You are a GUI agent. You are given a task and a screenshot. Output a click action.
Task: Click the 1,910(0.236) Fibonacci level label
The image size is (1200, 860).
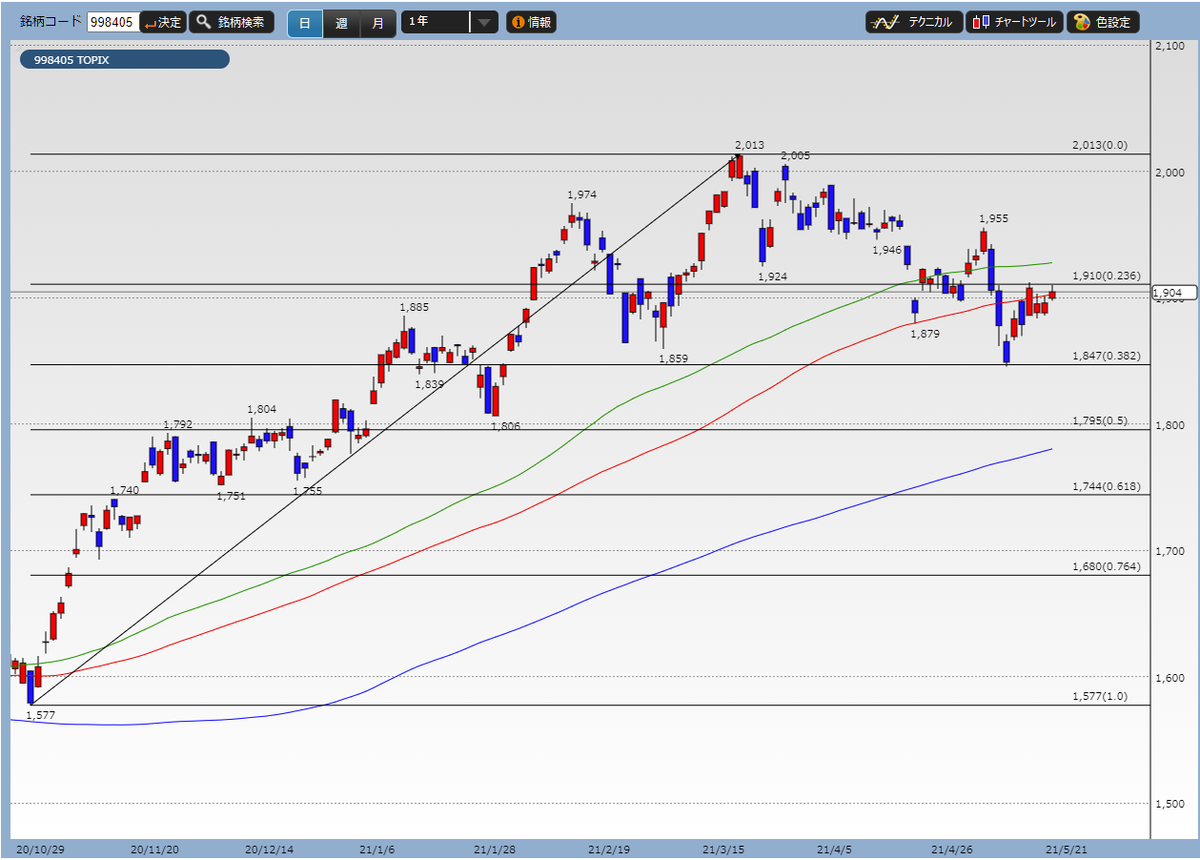(x=1106, y=275)
